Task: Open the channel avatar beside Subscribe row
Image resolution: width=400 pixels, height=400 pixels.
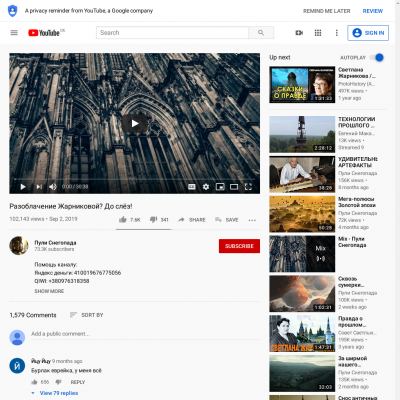Action: (19, 246)
